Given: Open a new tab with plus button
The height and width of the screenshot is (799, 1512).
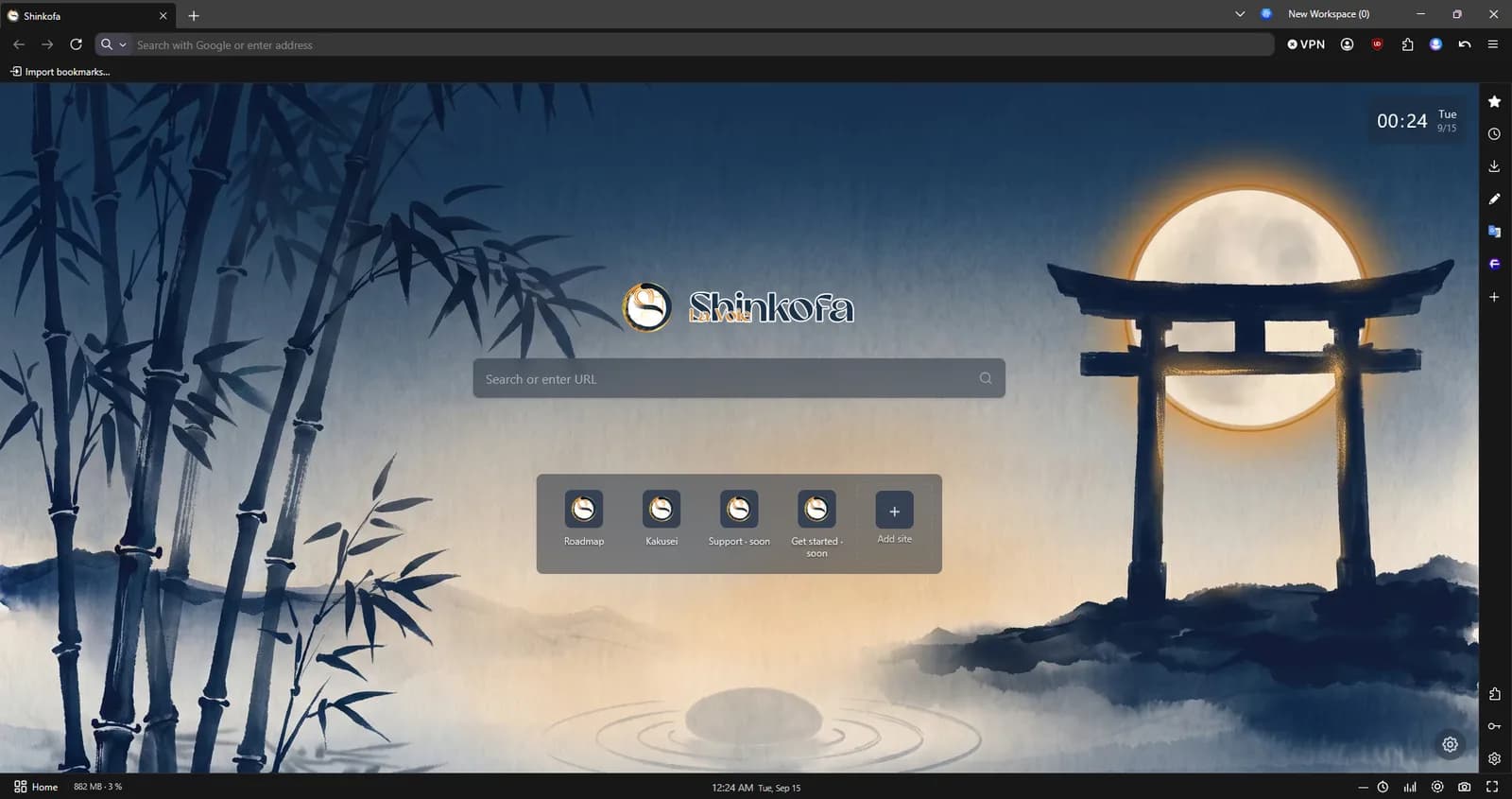Looking at the screenshot, I should click(x=194, y=16).
